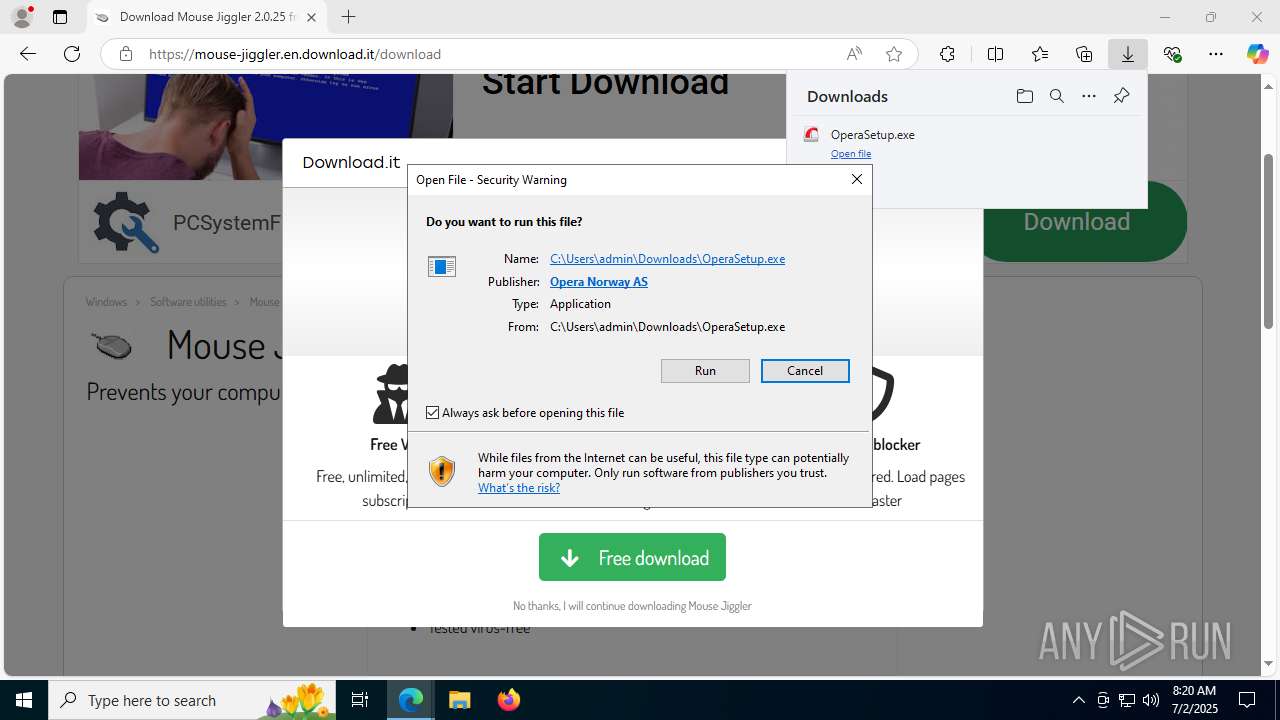Click the Opera Norway AS publisher link
This screenshot has height=720, width=1280.
point(599,282)
